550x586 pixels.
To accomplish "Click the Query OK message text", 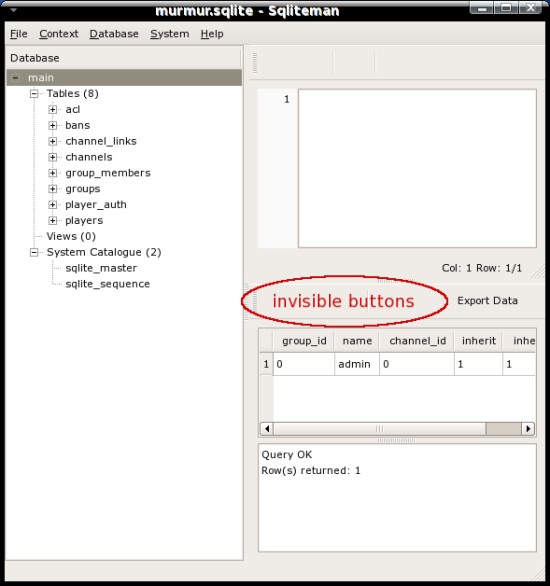I will coord(287,455).
